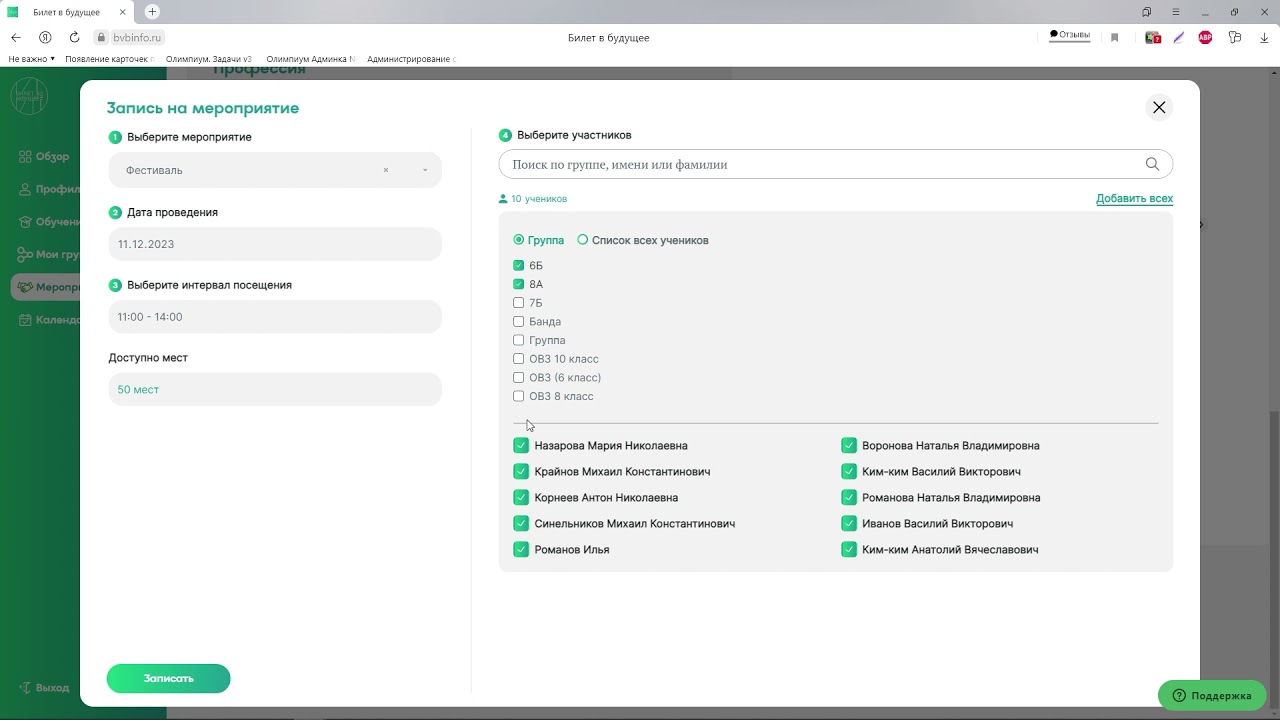Viewport: 1280px width, 720px height.
Task: Open a new browser tab
Action: click(x=152, y=12)
